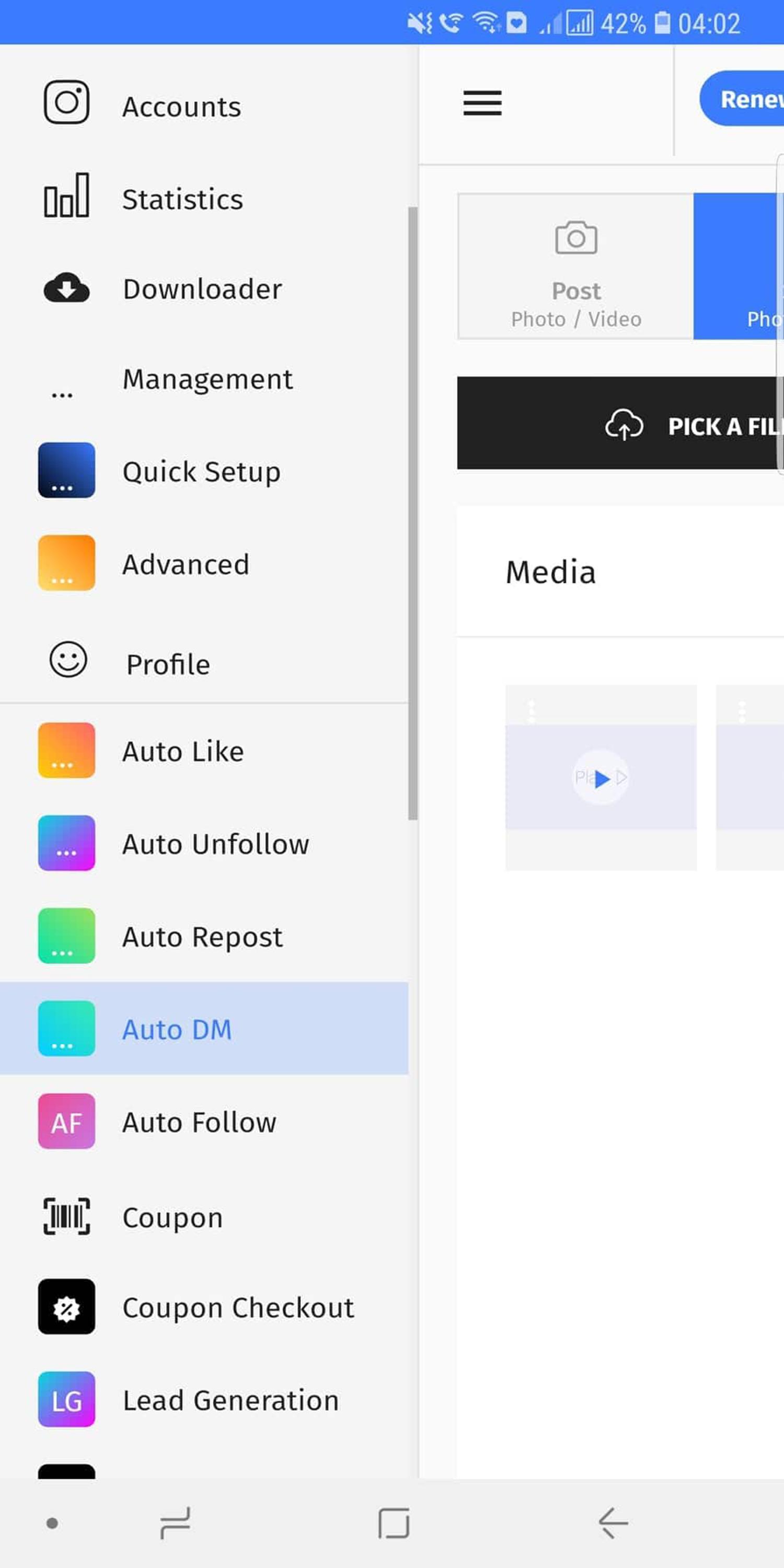This screenshot has width=784, height=1568.
Task: Switch to the blue selected post type tab
Action: [739, 266]
